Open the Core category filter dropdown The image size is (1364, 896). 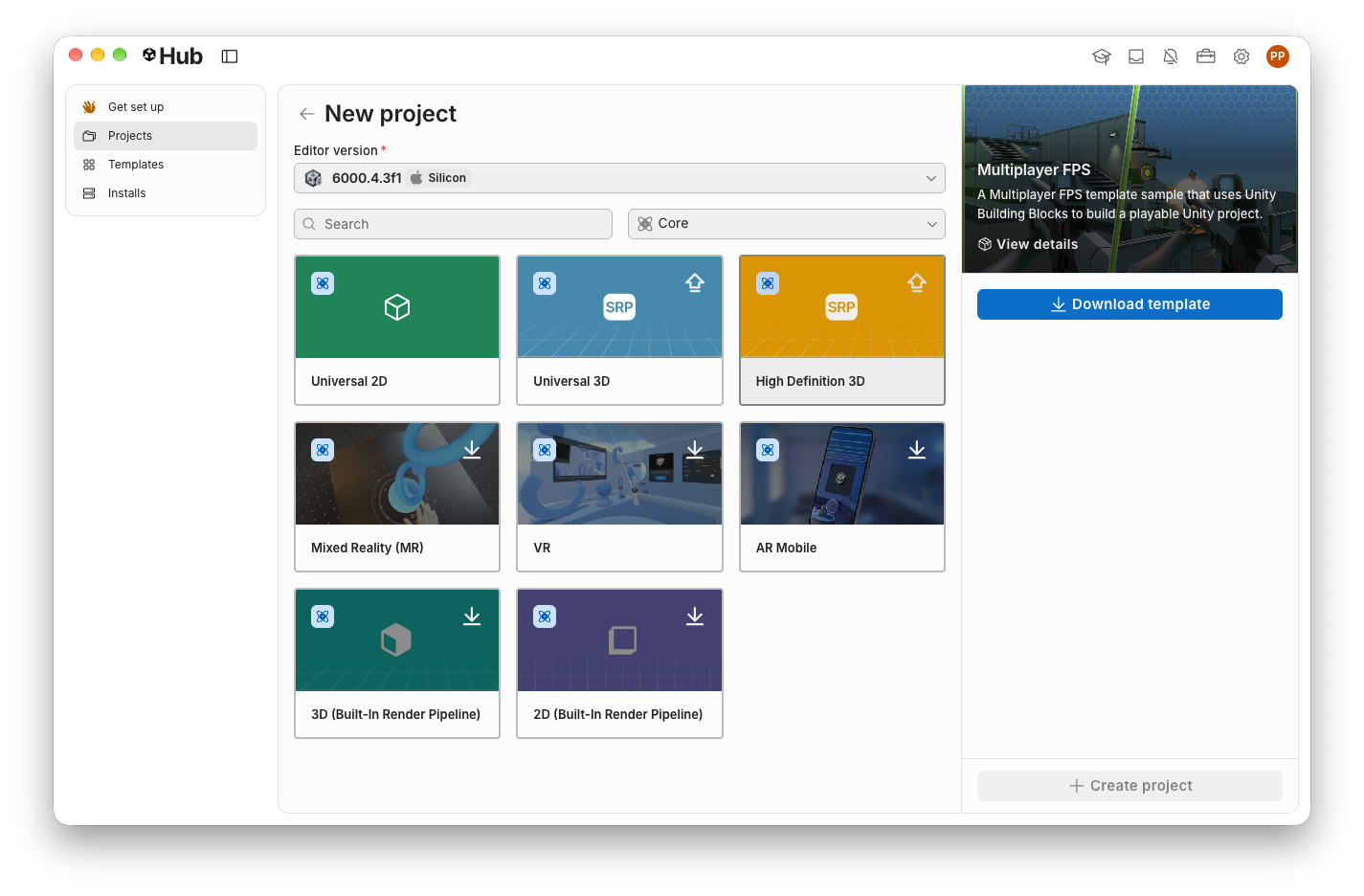(x=787, y=224)
